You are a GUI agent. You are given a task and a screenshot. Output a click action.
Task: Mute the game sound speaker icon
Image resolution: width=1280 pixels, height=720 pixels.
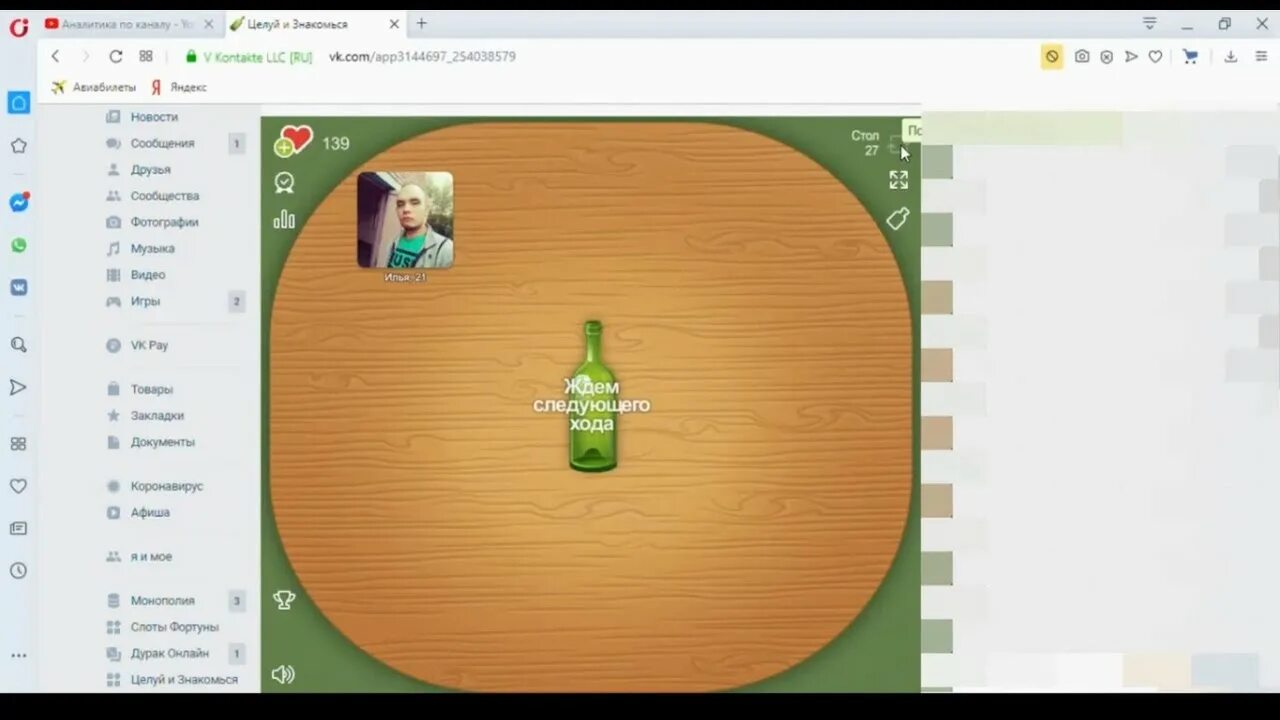coord(283,674)
